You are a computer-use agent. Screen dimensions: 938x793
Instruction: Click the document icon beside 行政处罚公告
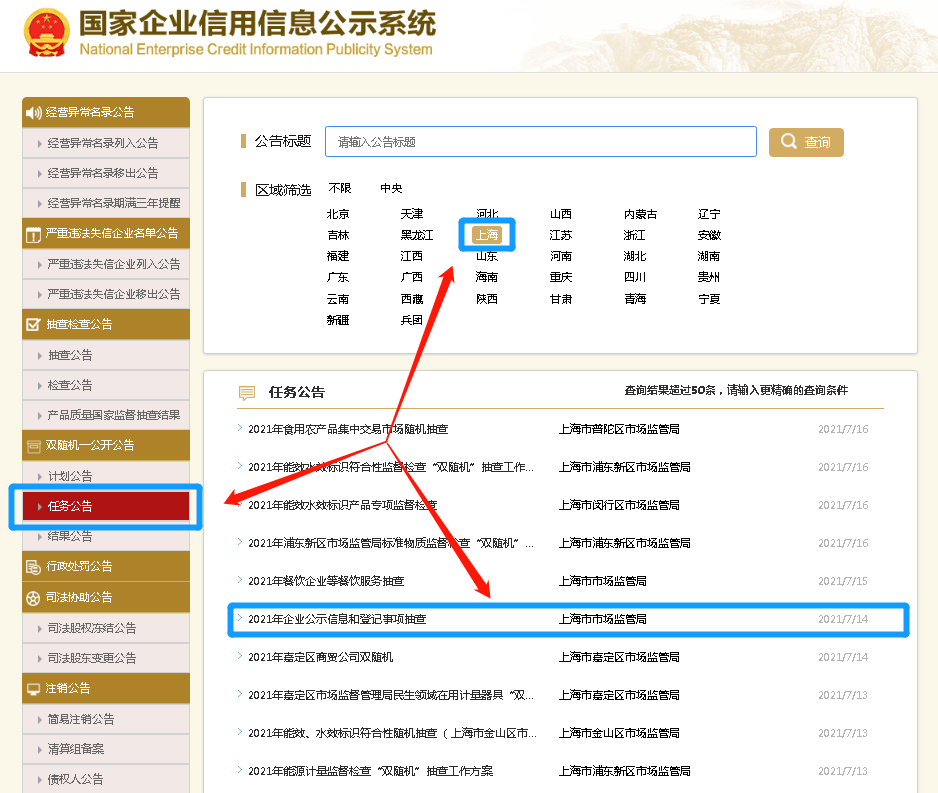33,566
